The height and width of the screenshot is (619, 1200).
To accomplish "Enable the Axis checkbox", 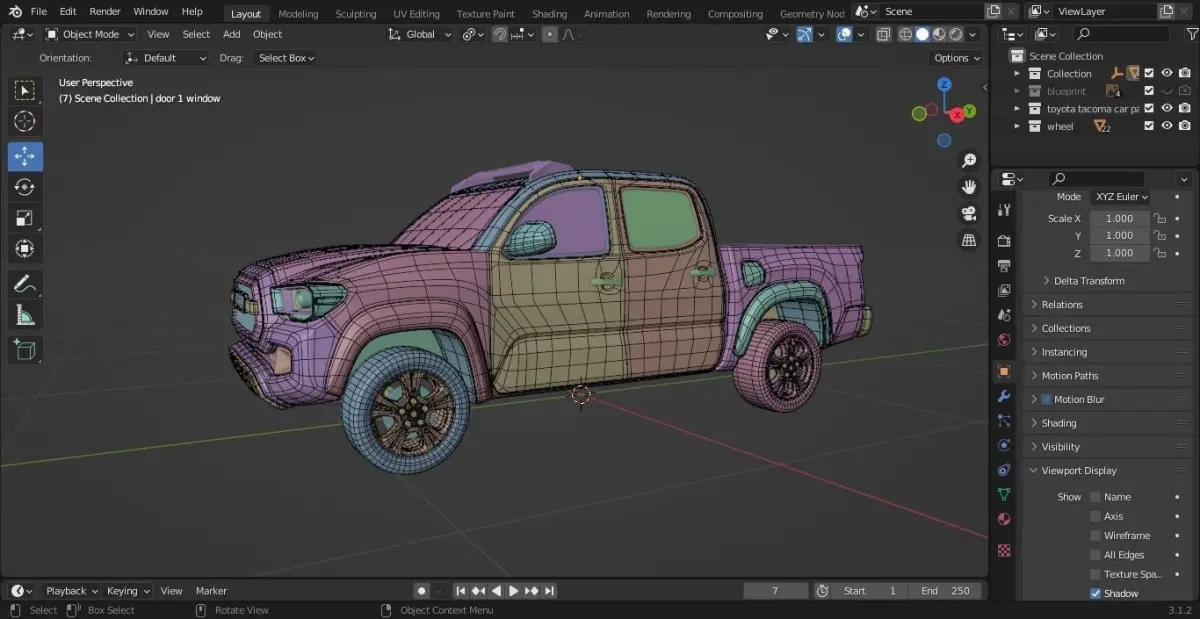I will pos(1095,516).
